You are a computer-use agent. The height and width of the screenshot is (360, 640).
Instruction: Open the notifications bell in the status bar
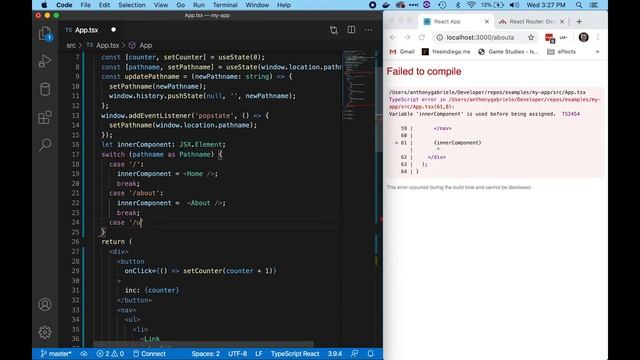click(x=370, y=354)
